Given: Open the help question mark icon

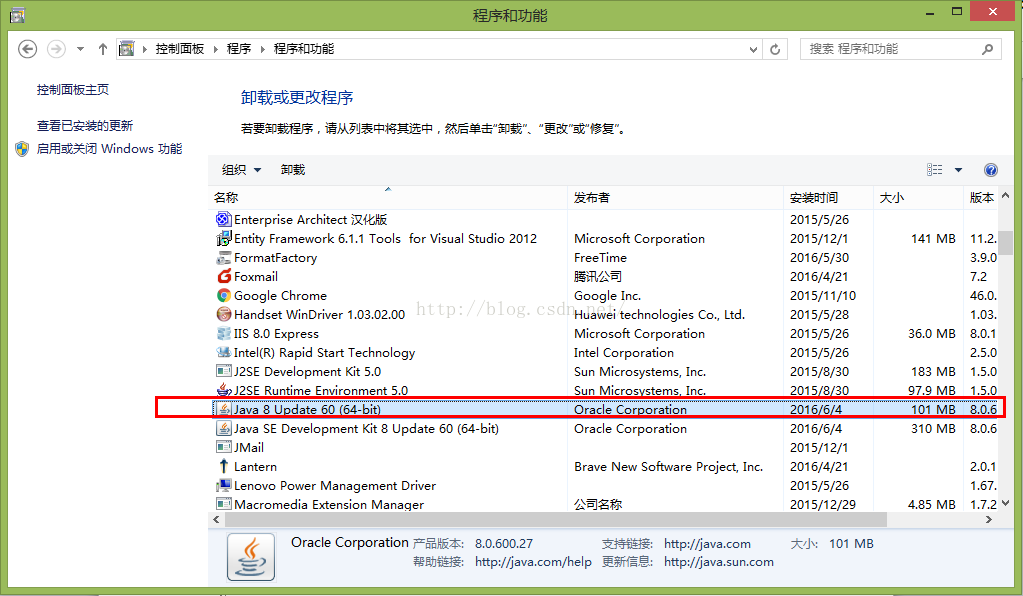Looking at the screenshot, I should click(990, 170).
